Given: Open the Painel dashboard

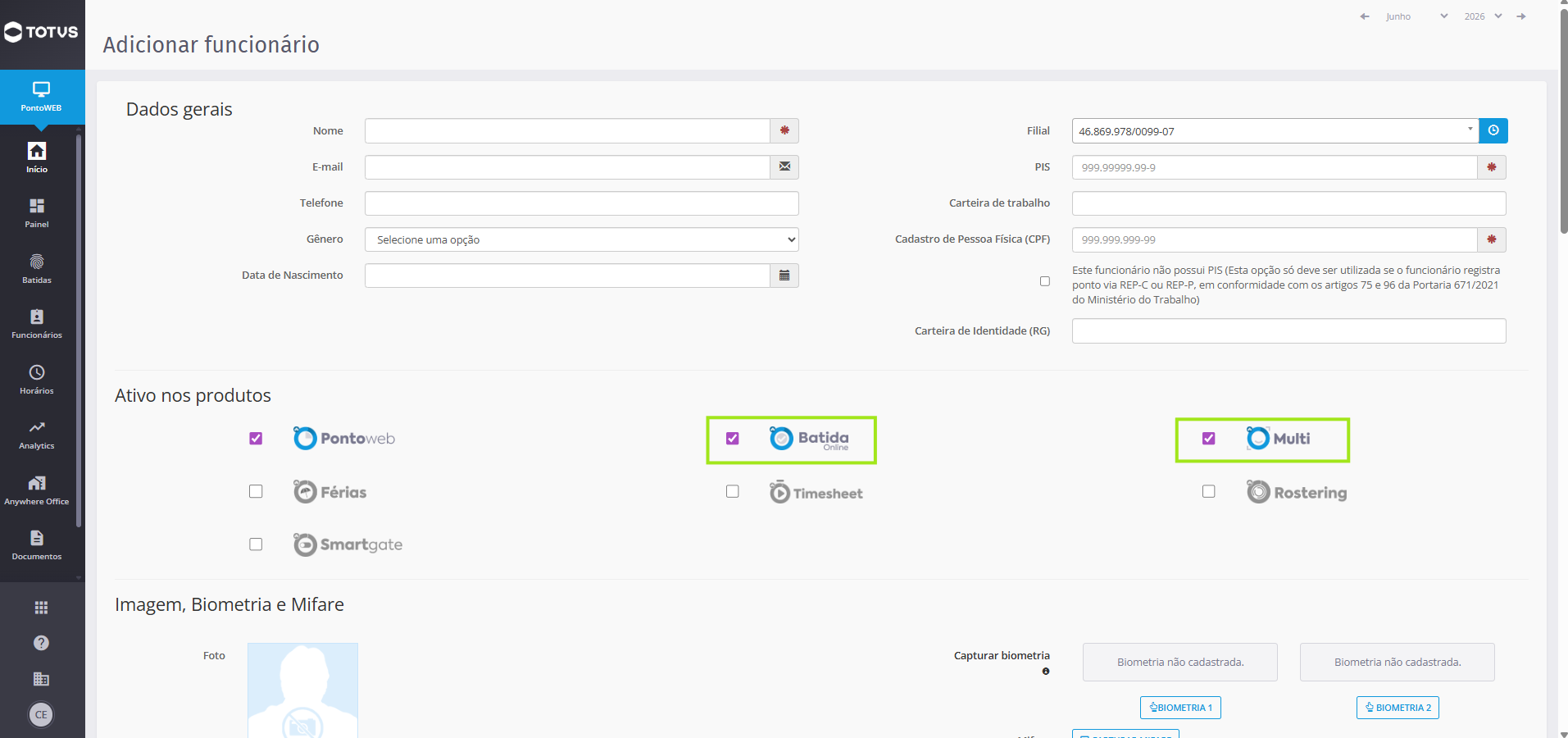Looking at the screenshot, I should point(37,213).
